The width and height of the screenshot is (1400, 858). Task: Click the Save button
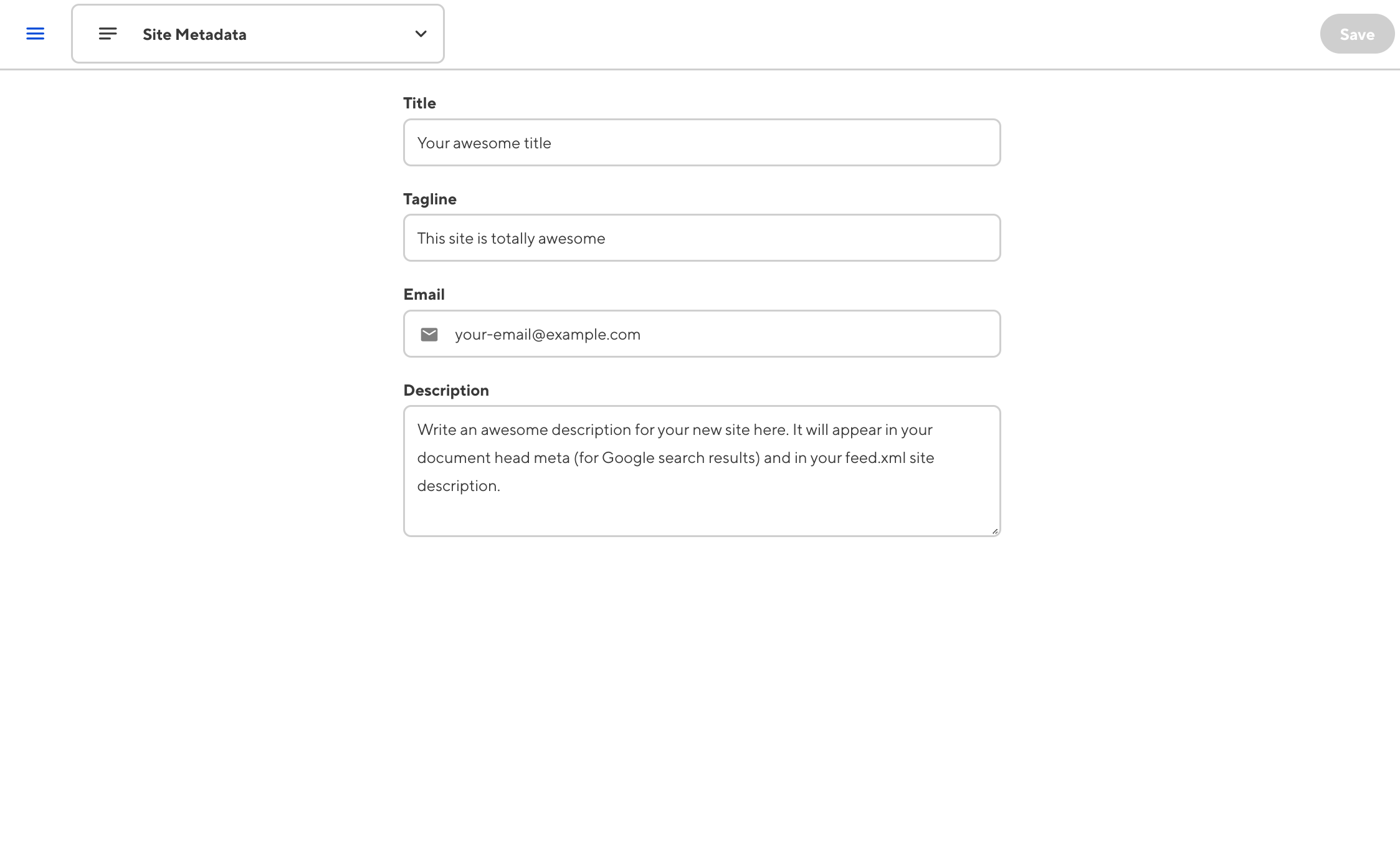pos(1357,34)
